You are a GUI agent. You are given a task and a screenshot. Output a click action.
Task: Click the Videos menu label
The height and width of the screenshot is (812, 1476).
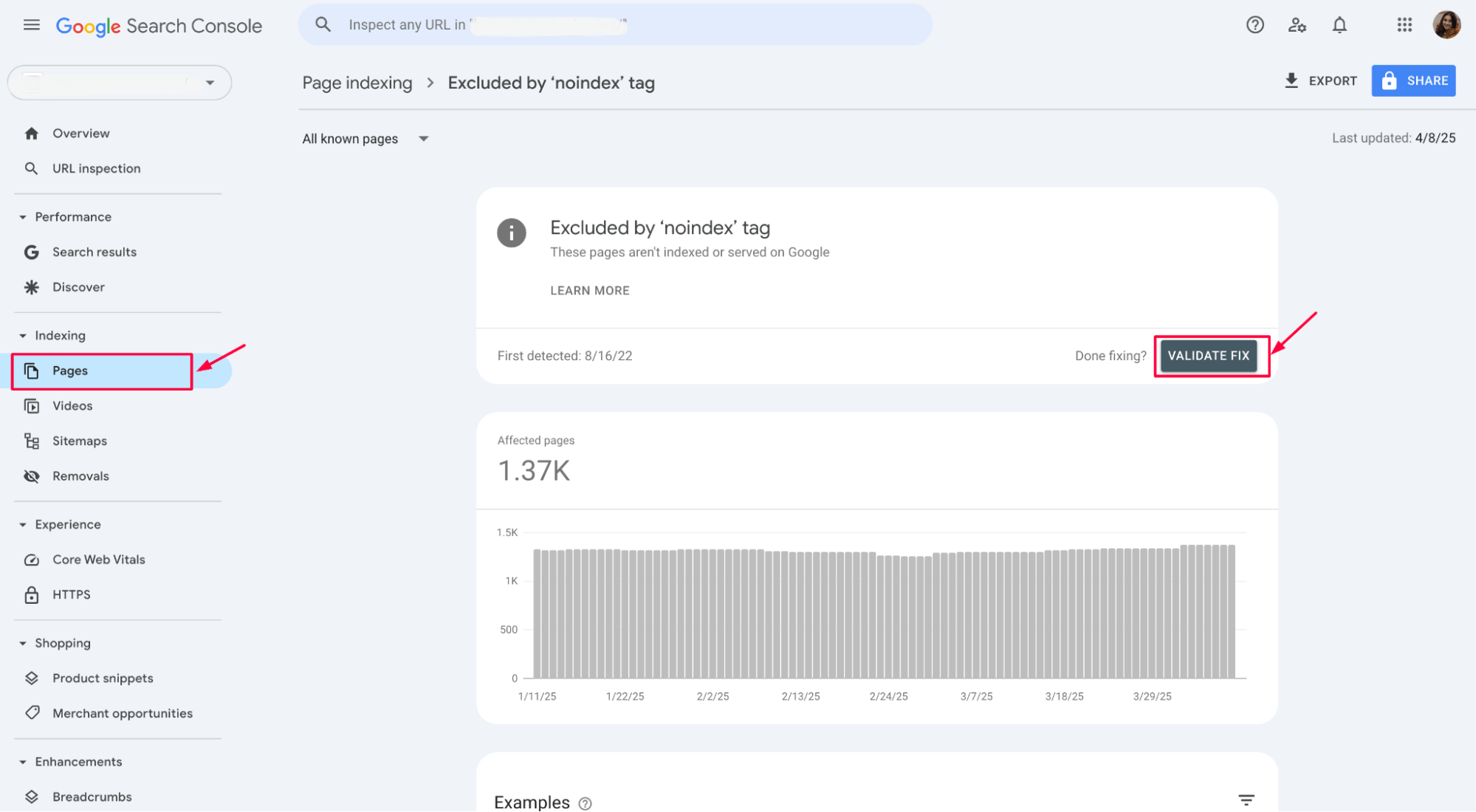click(72, 406)
